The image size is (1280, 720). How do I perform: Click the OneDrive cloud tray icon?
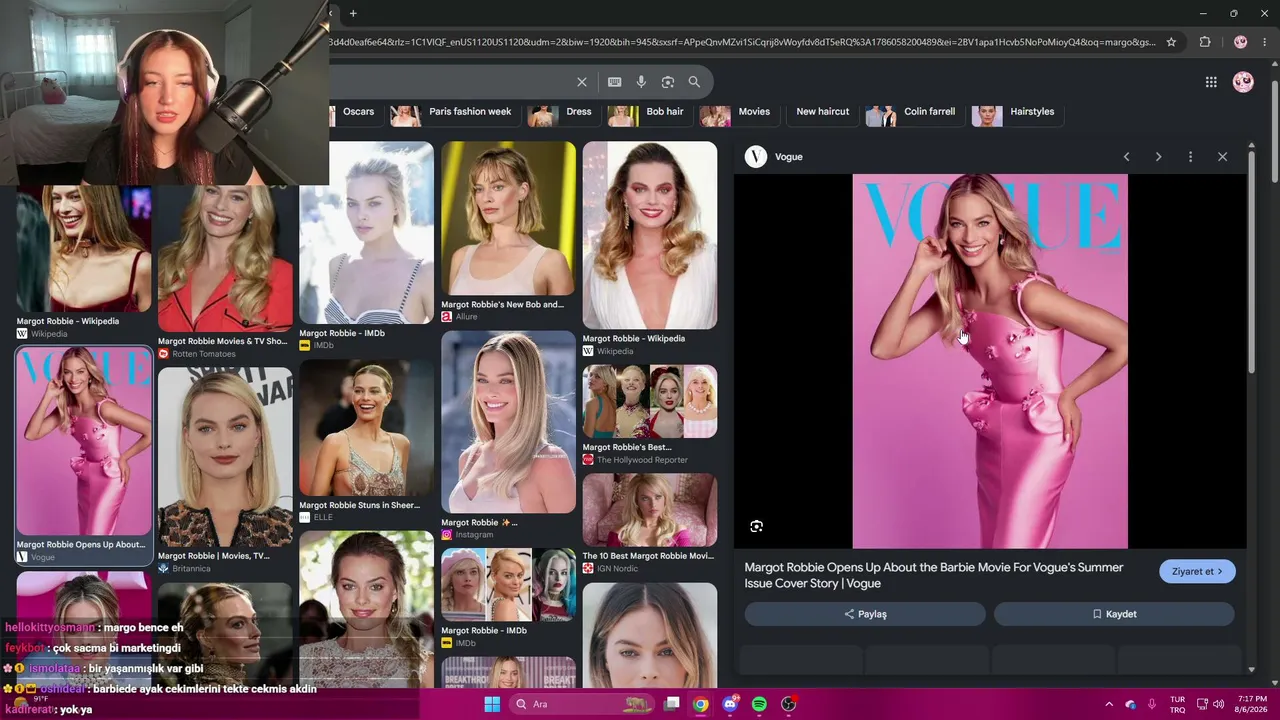pos(1130,704)
